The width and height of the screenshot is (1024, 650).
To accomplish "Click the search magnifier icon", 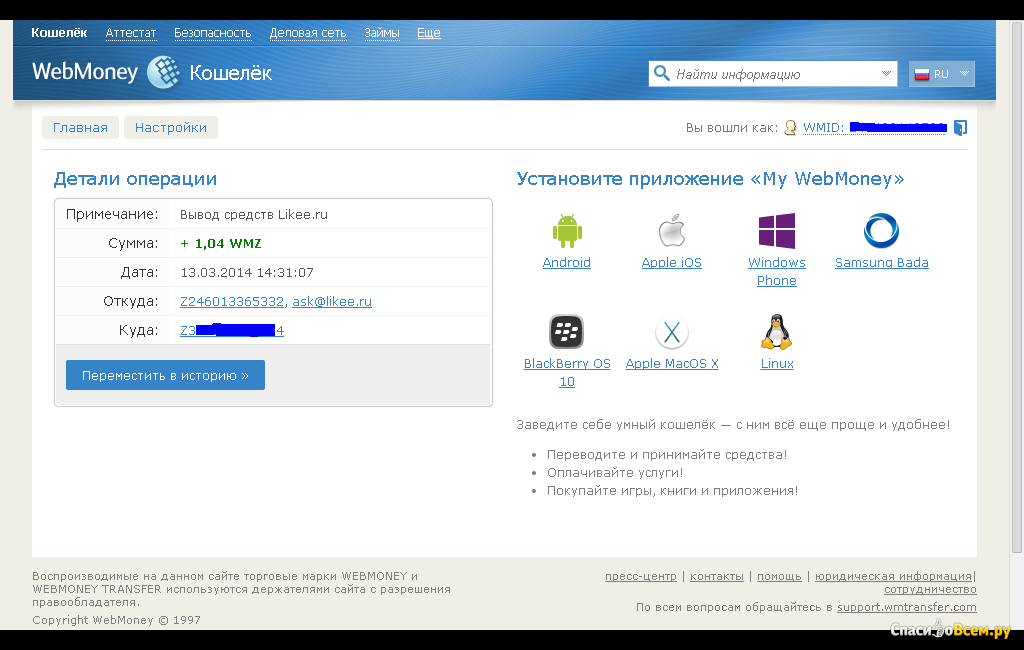I will (662, 73).
